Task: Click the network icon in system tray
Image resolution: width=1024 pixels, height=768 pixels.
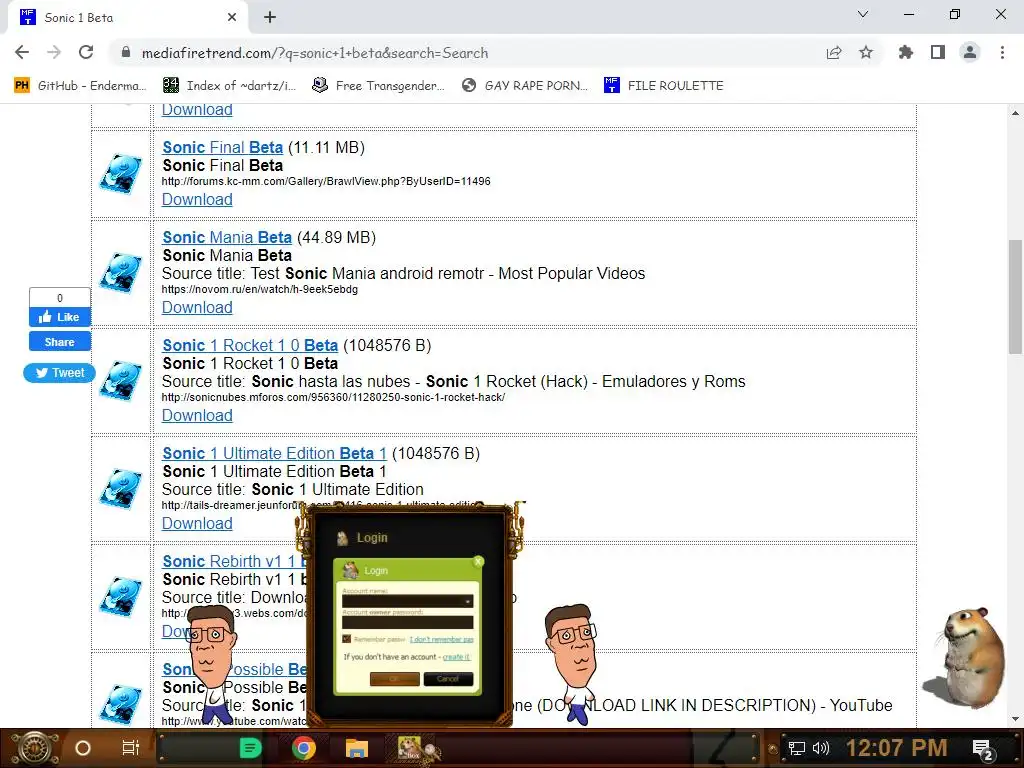Action: pos(796,748)
